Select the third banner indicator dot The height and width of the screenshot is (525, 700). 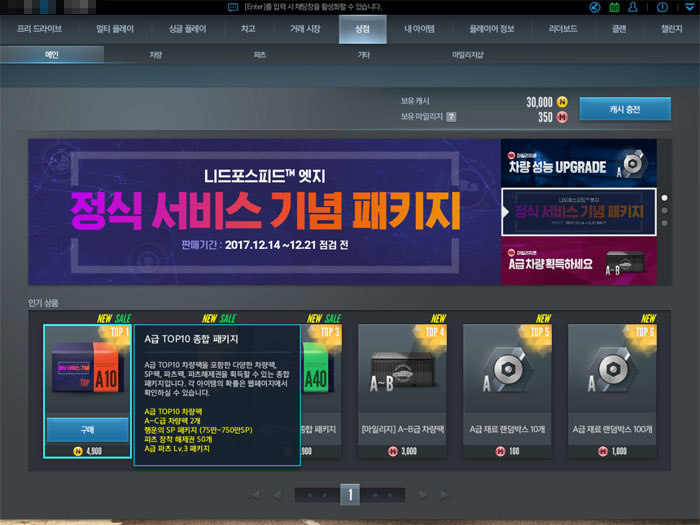coord(665,224)
